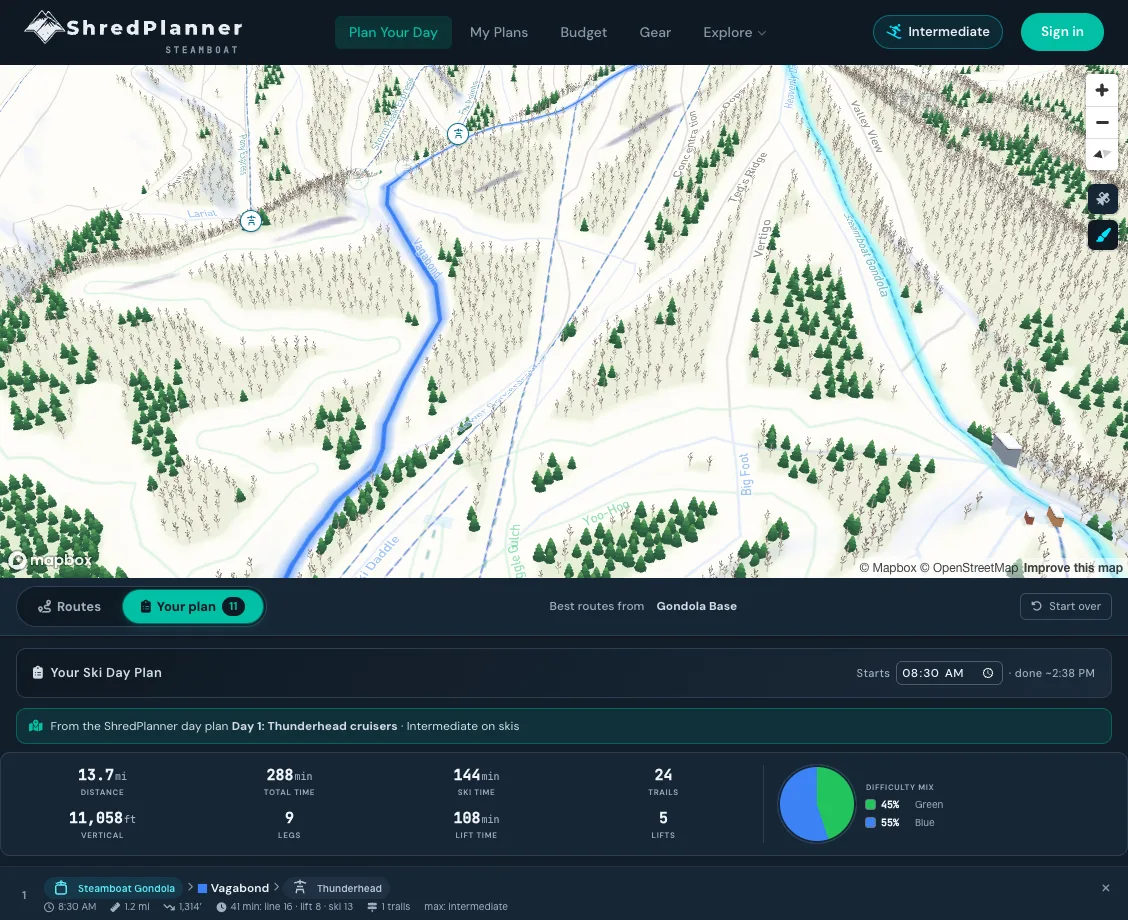
Task: Open the Mapbox logo link
Action: 50,560
